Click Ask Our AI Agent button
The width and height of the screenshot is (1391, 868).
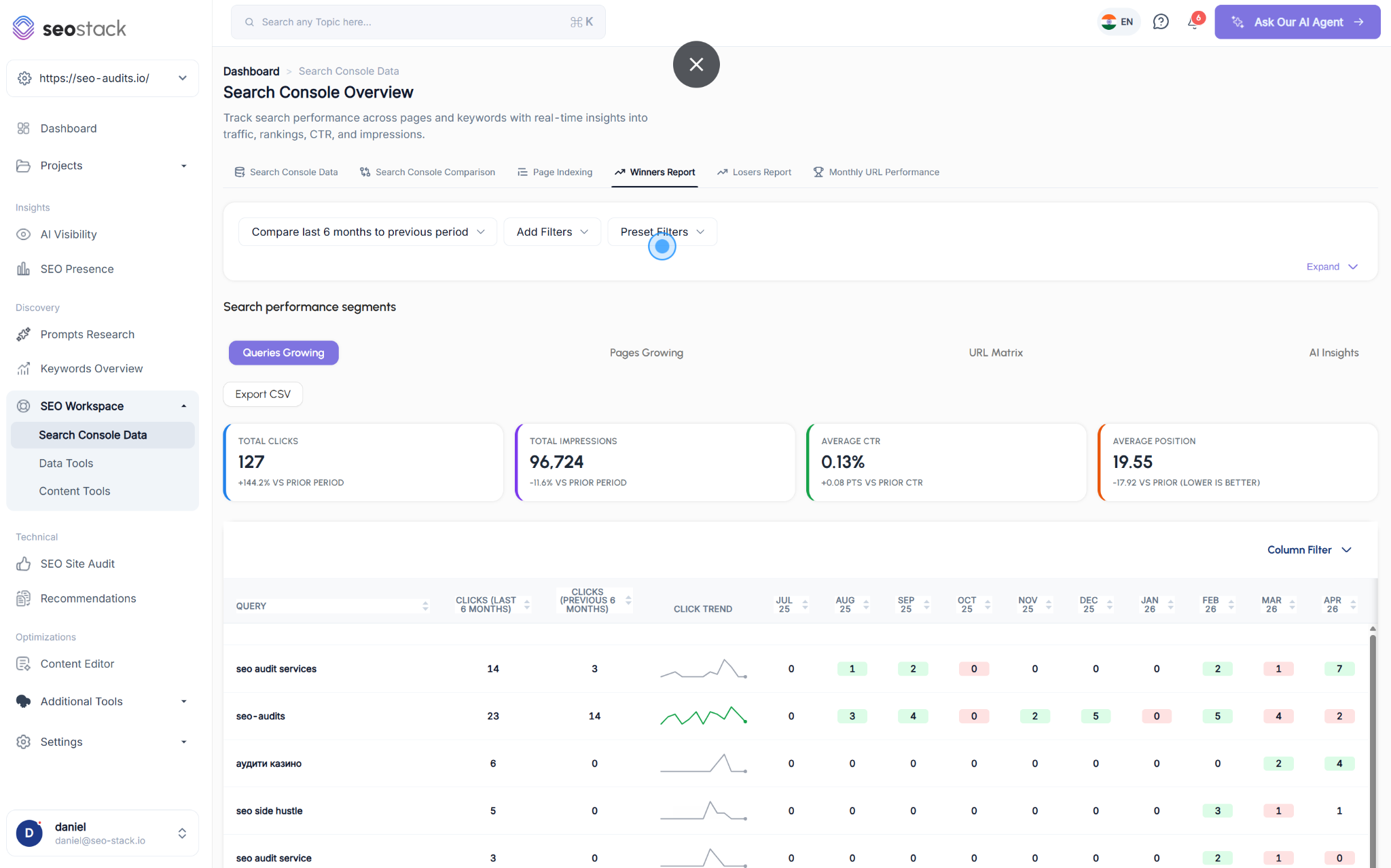point(1297,22)
